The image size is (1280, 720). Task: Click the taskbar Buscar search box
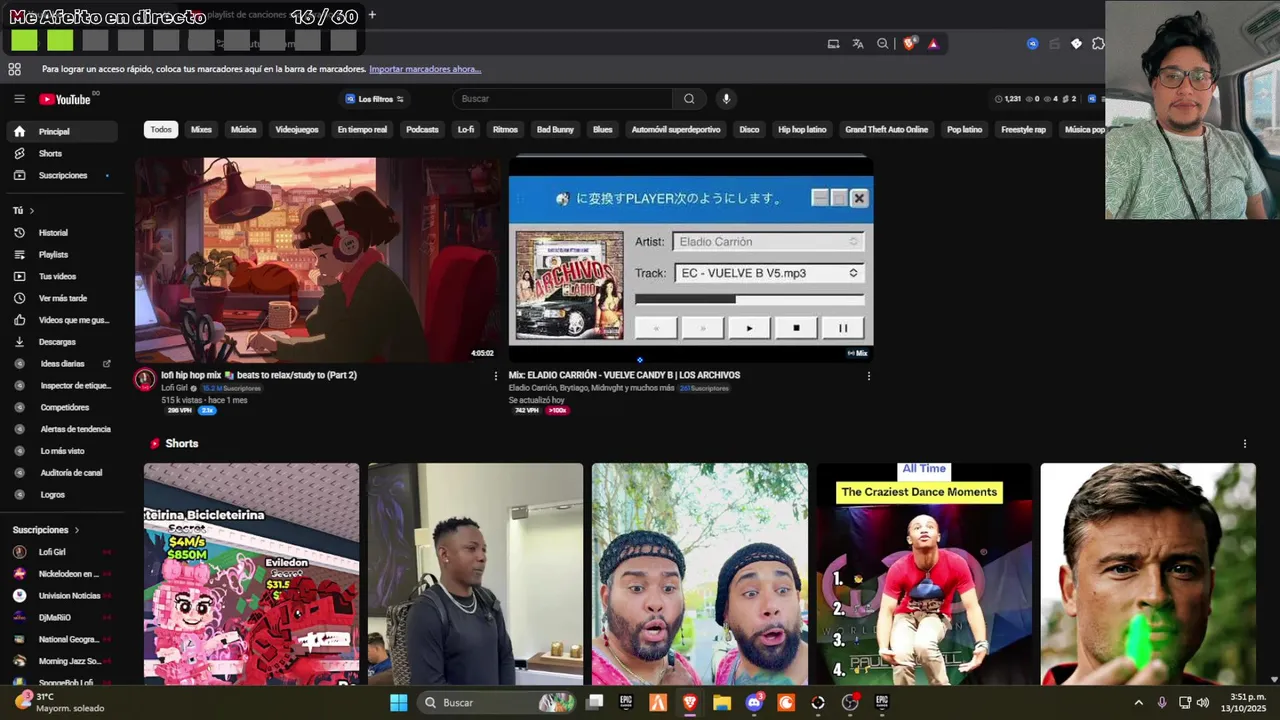(x=497, y=703)
